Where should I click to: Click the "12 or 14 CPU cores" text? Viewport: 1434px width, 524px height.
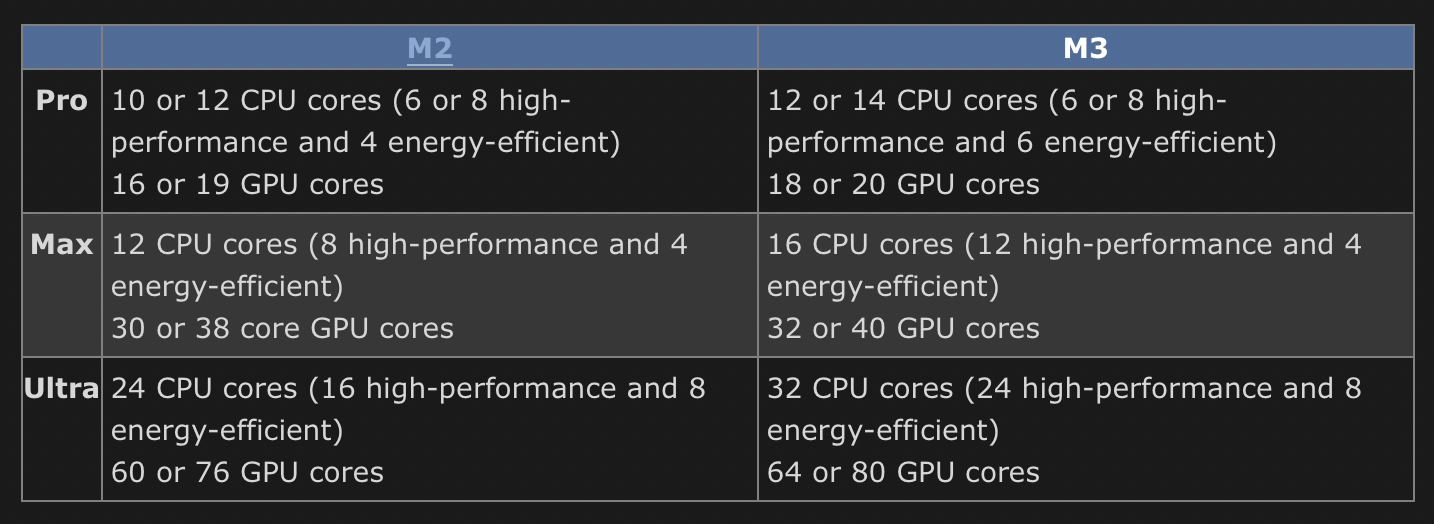click(902, 101)
